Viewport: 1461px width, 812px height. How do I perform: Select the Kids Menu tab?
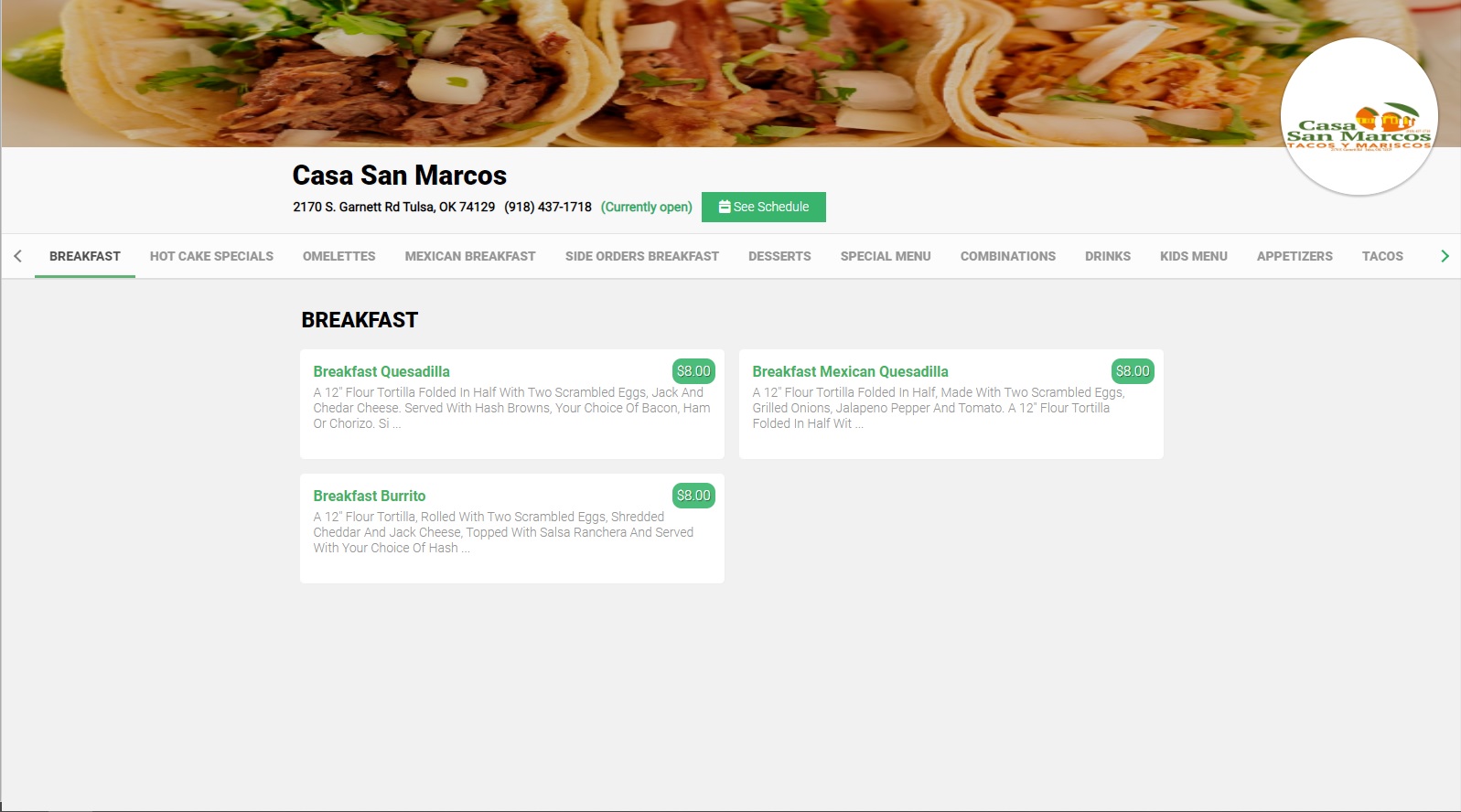[x=1193, y=256]
